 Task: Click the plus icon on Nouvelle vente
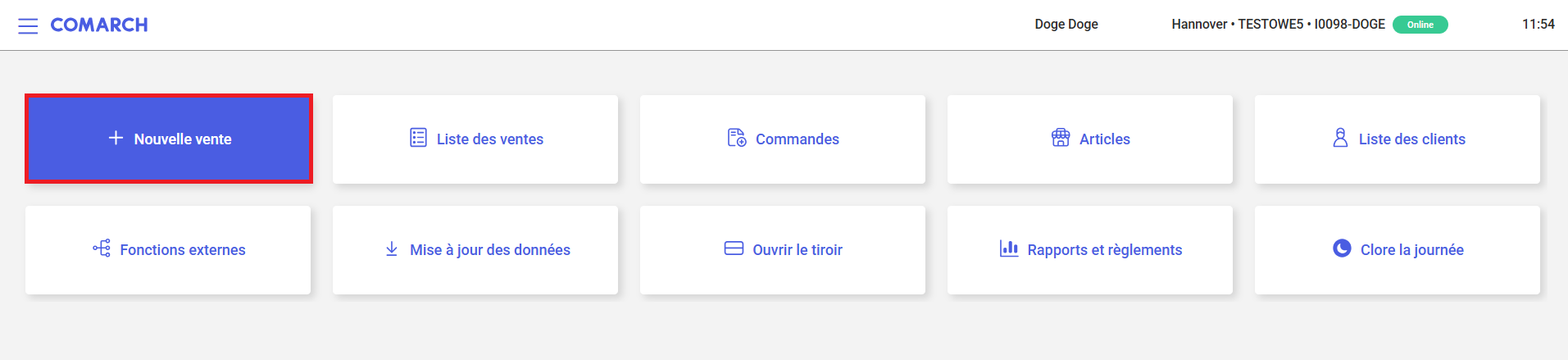(x=116, y=138)
